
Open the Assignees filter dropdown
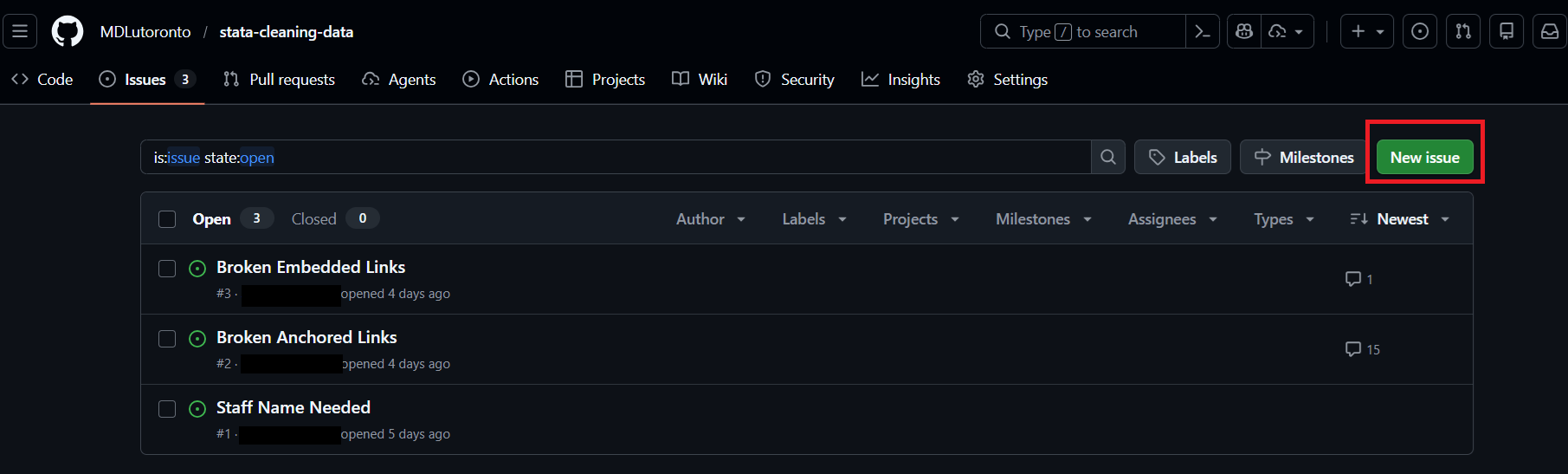click(1171, 219)
